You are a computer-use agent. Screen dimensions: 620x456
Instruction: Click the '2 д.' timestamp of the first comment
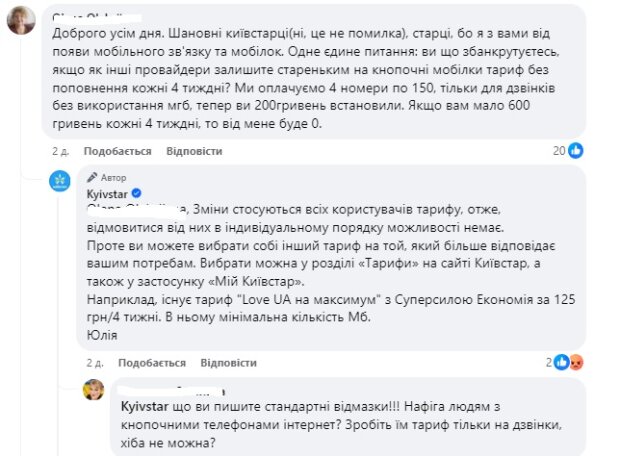click(x=61, y=151)
